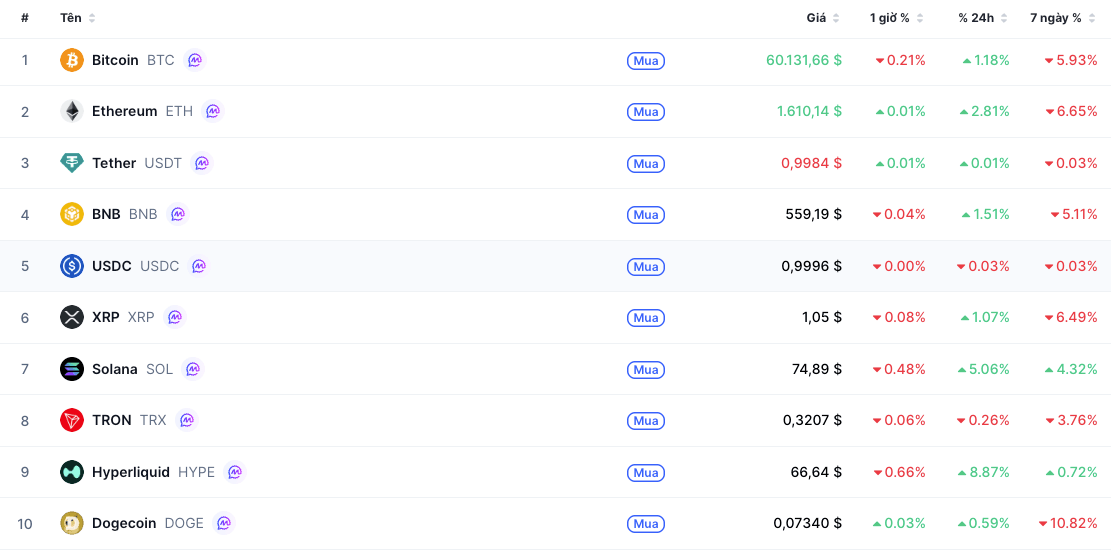Click the Dogecoin logo icon
Screen dimensions: 1111x554
pyautogui.click(x=72, y=524)
